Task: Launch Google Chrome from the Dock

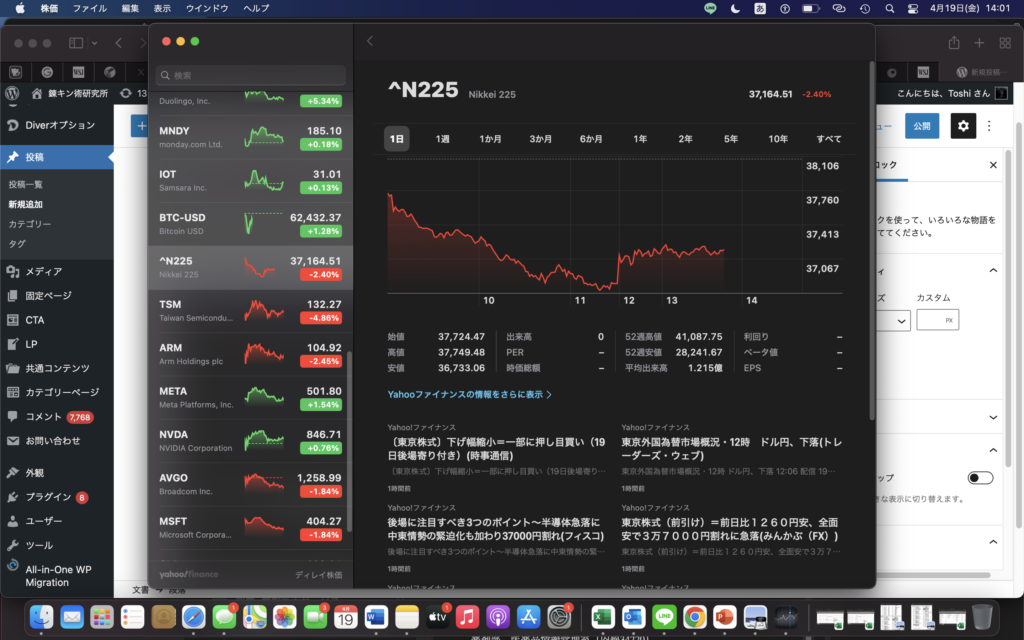Action: (692, 616)
